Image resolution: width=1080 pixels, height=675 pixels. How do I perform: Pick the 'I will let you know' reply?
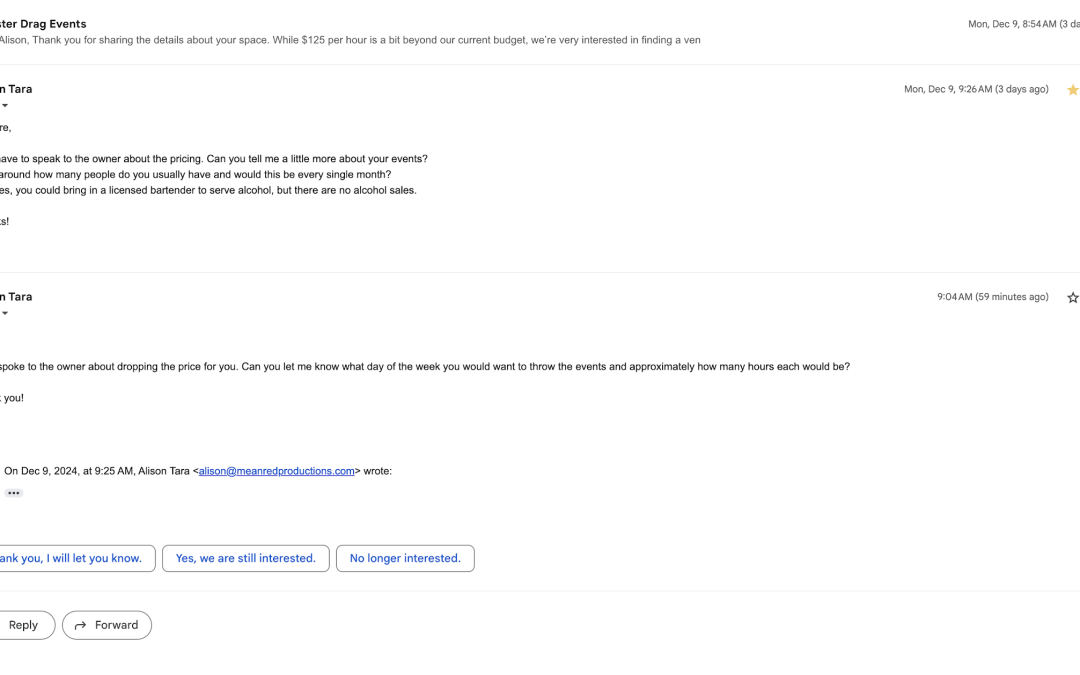tap(75, 558)
